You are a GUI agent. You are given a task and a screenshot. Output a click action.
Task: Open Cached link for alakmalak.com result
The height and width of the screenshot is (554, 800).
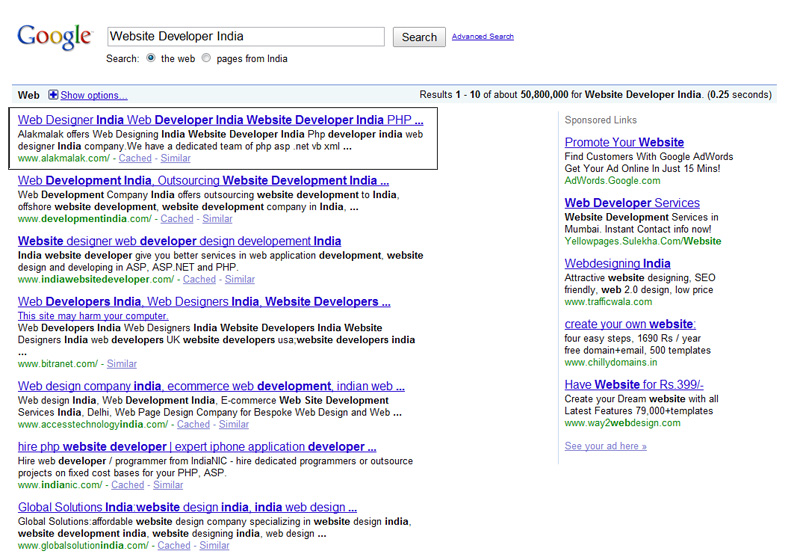(x=135, y=158)
